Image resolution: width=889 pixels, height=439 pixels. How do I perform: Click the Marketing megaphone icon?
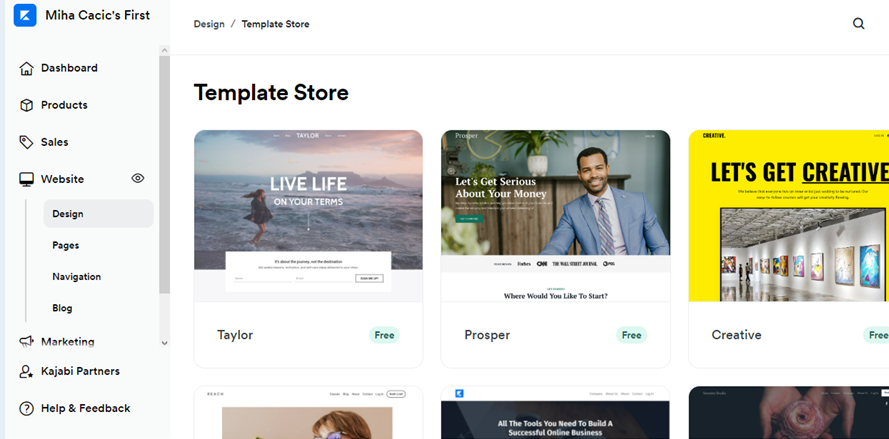click(x=26, y=341)
